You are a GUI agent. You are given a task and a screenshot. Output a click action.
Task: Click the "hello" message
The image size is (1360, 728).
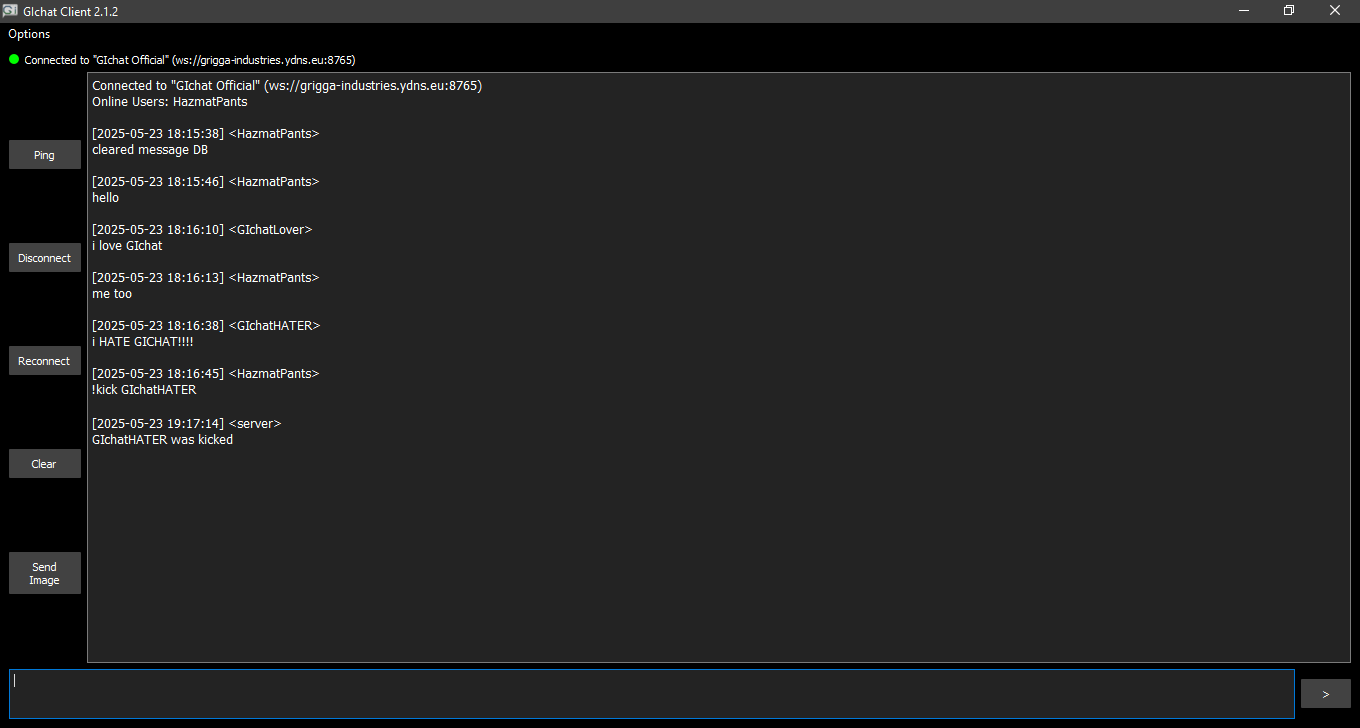105,198
